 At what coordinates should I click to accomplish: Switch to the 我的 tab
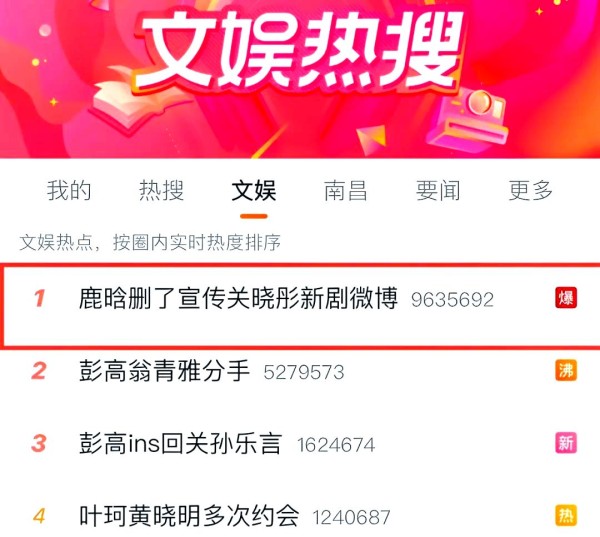(x=69, y=190)
